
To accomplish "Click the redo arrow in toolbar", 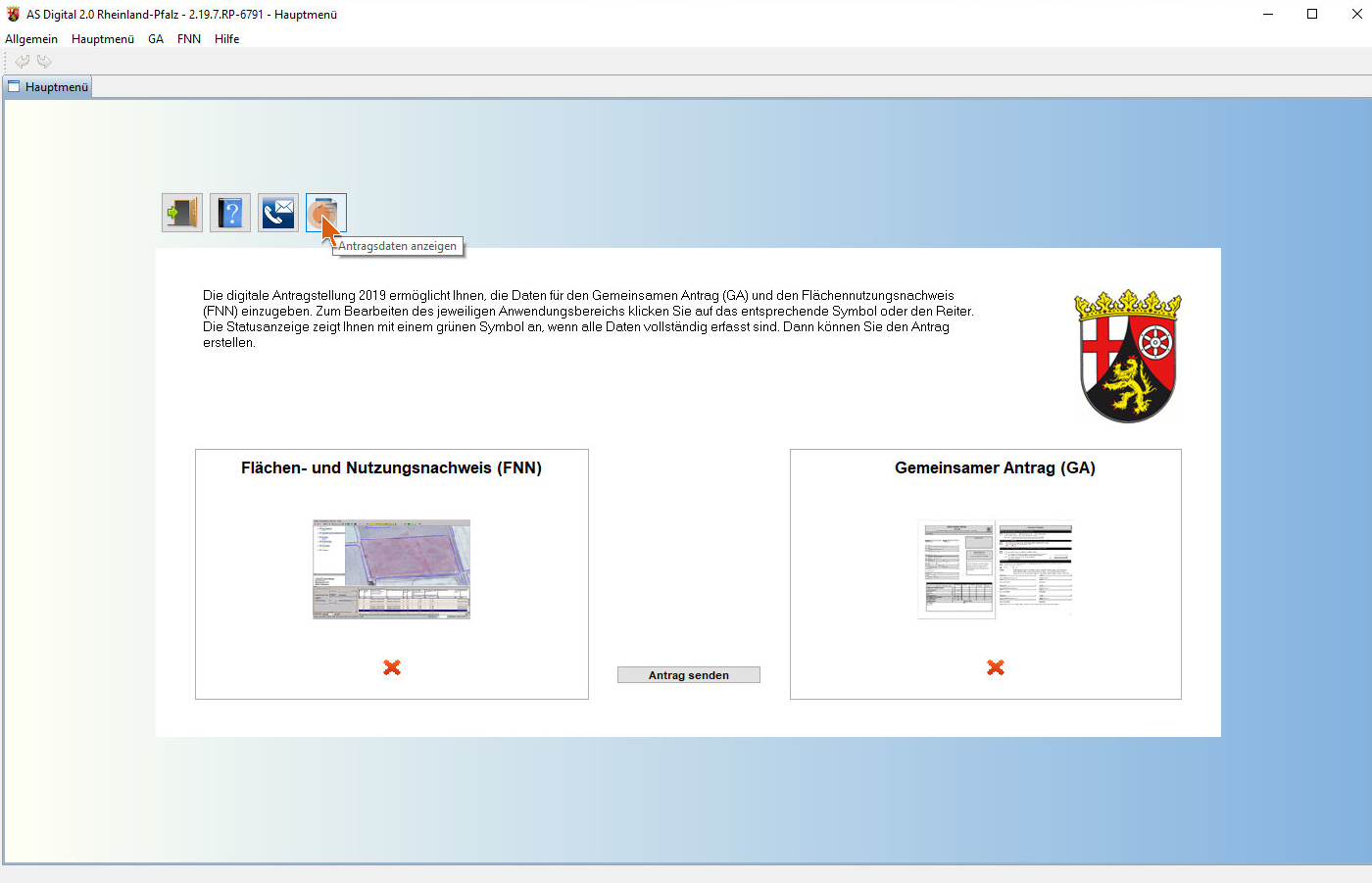I will (44, 61).
